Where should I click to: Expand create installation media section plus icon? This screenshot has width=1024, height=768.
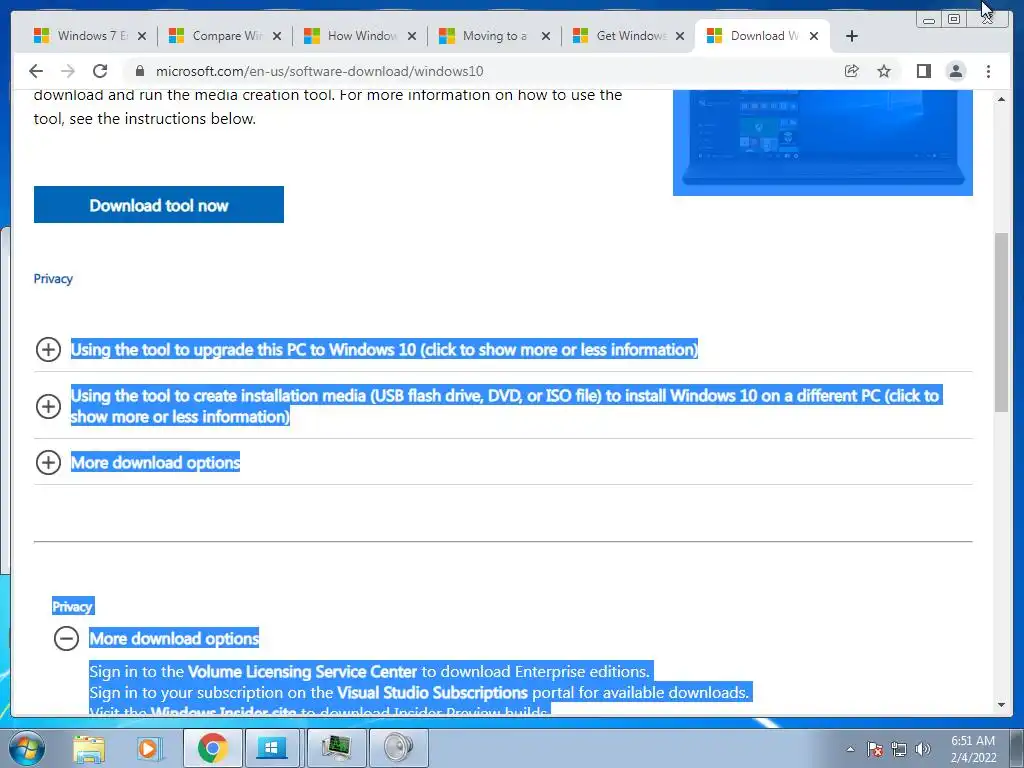click(x=48, y=406)
